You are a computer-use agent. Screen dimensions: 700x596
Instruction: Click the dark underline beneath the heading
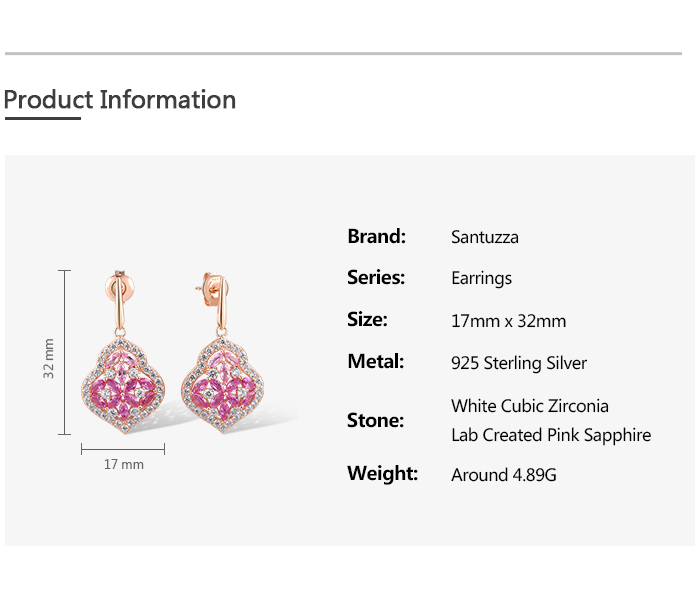(x=42, y=118)
